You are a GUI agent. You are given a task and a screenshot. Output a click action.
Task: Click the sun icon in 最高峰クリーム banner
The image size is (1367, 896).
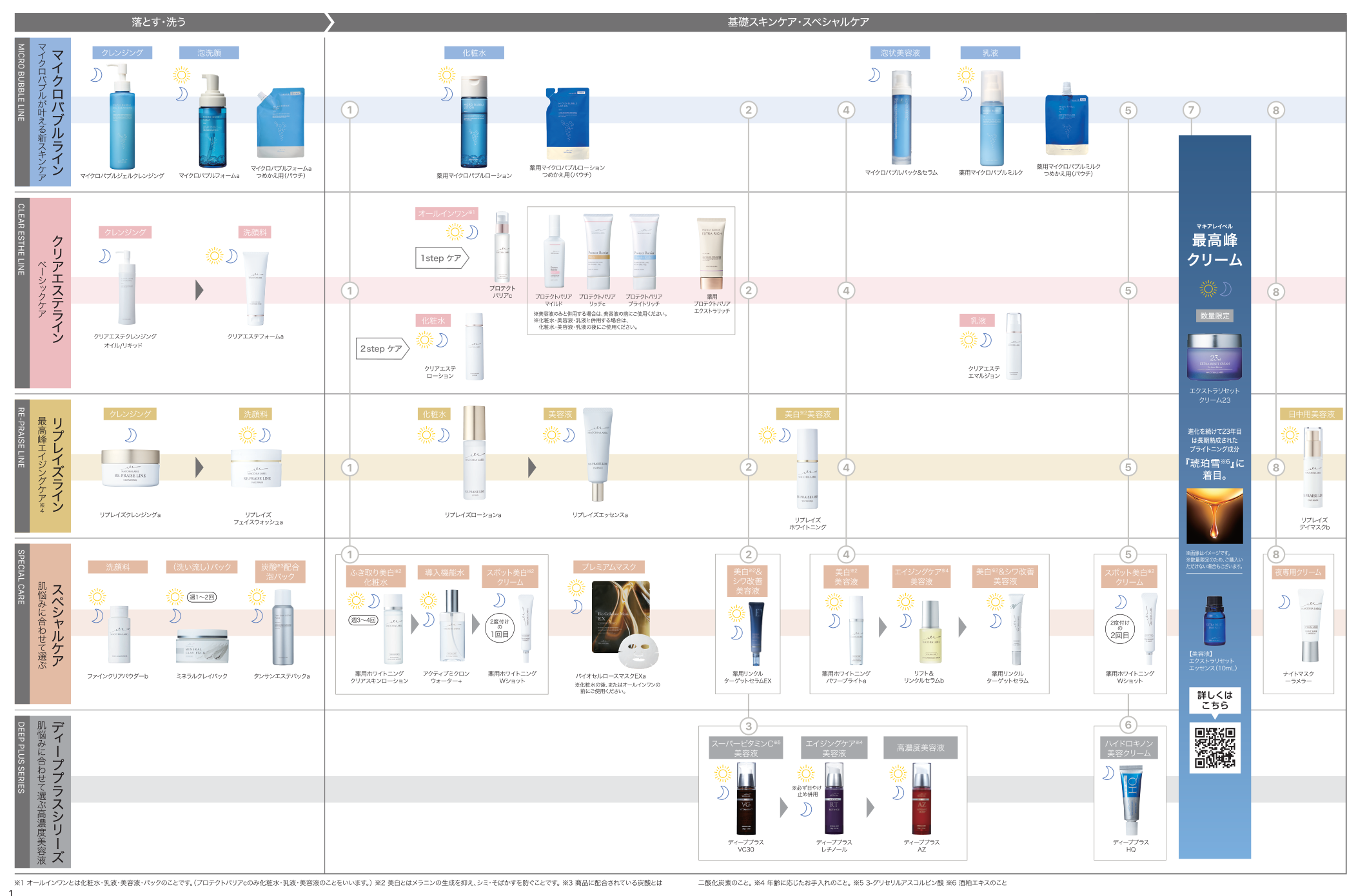(x=1208, y=288)
